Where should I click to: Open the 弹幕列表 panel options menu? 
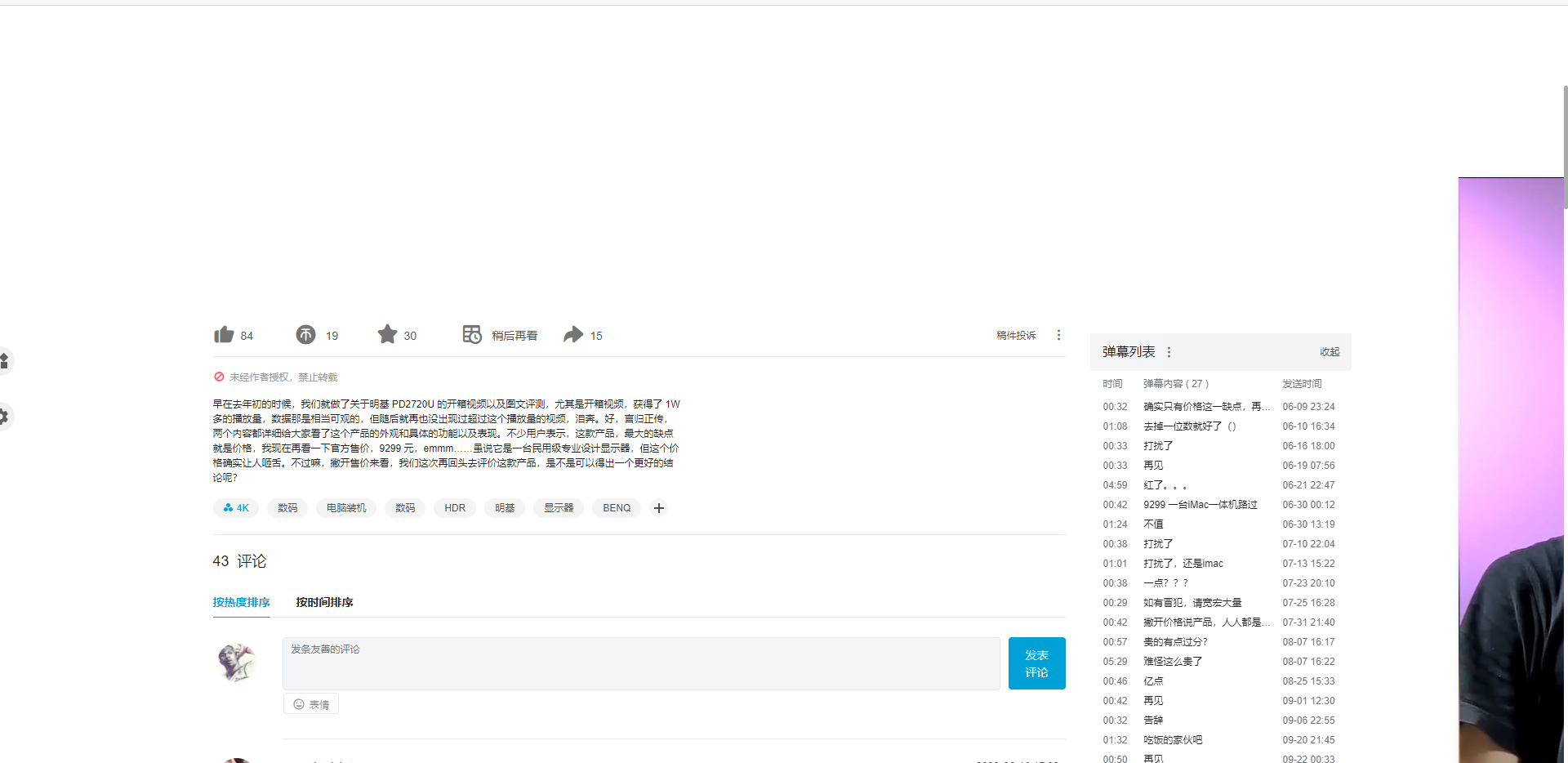click(1169, 351)
